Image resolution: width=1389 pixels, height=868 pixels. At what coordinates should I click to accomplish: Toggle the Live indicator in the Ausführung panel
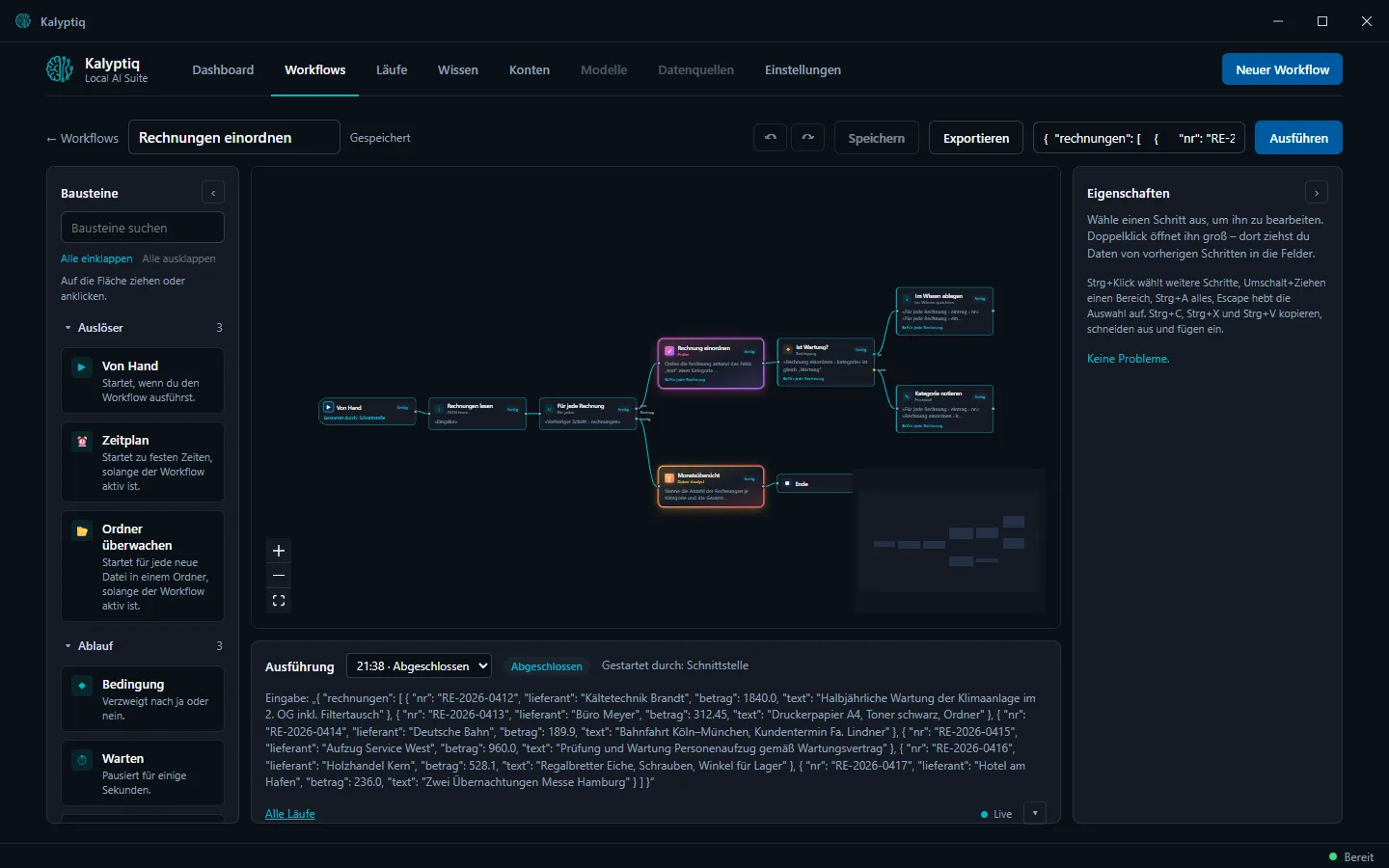(996, 814)
